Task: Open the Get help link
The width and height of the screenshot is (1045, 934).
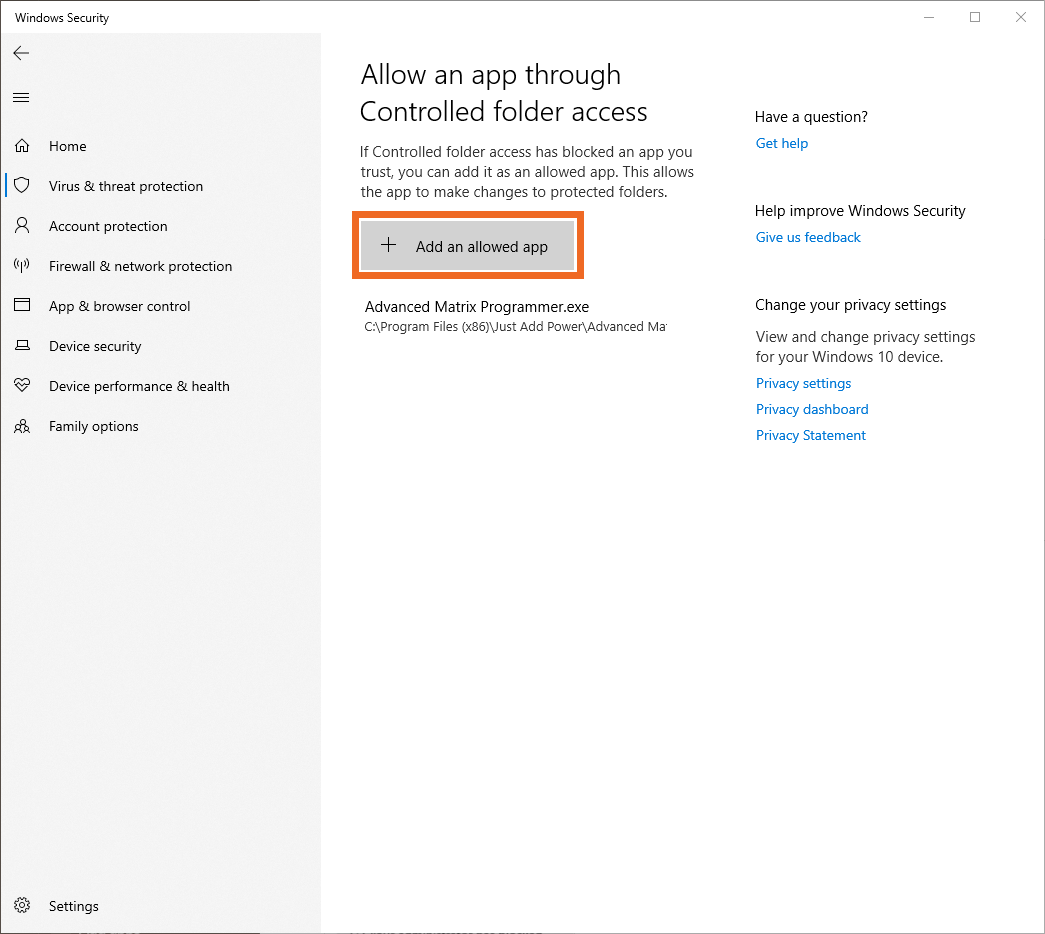Action: click(781, 143)
